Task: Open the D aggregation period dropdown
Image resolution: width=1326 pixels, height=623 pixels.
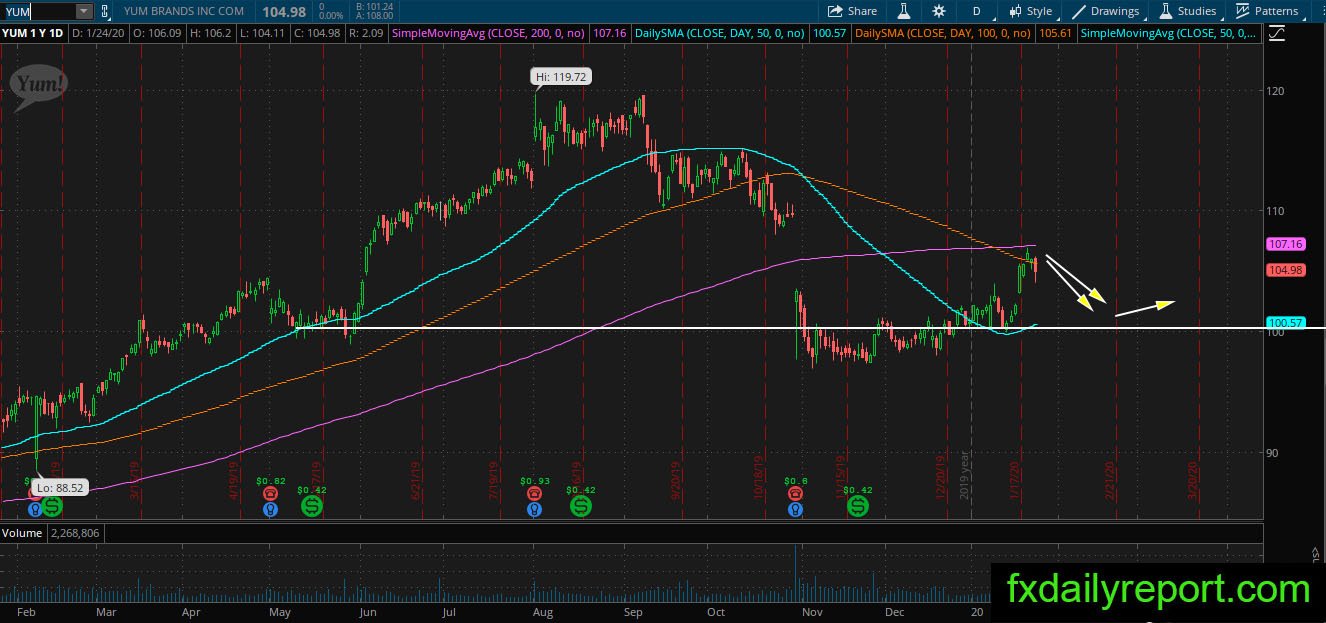Action: pyautogui.click(x=976, y=11)
